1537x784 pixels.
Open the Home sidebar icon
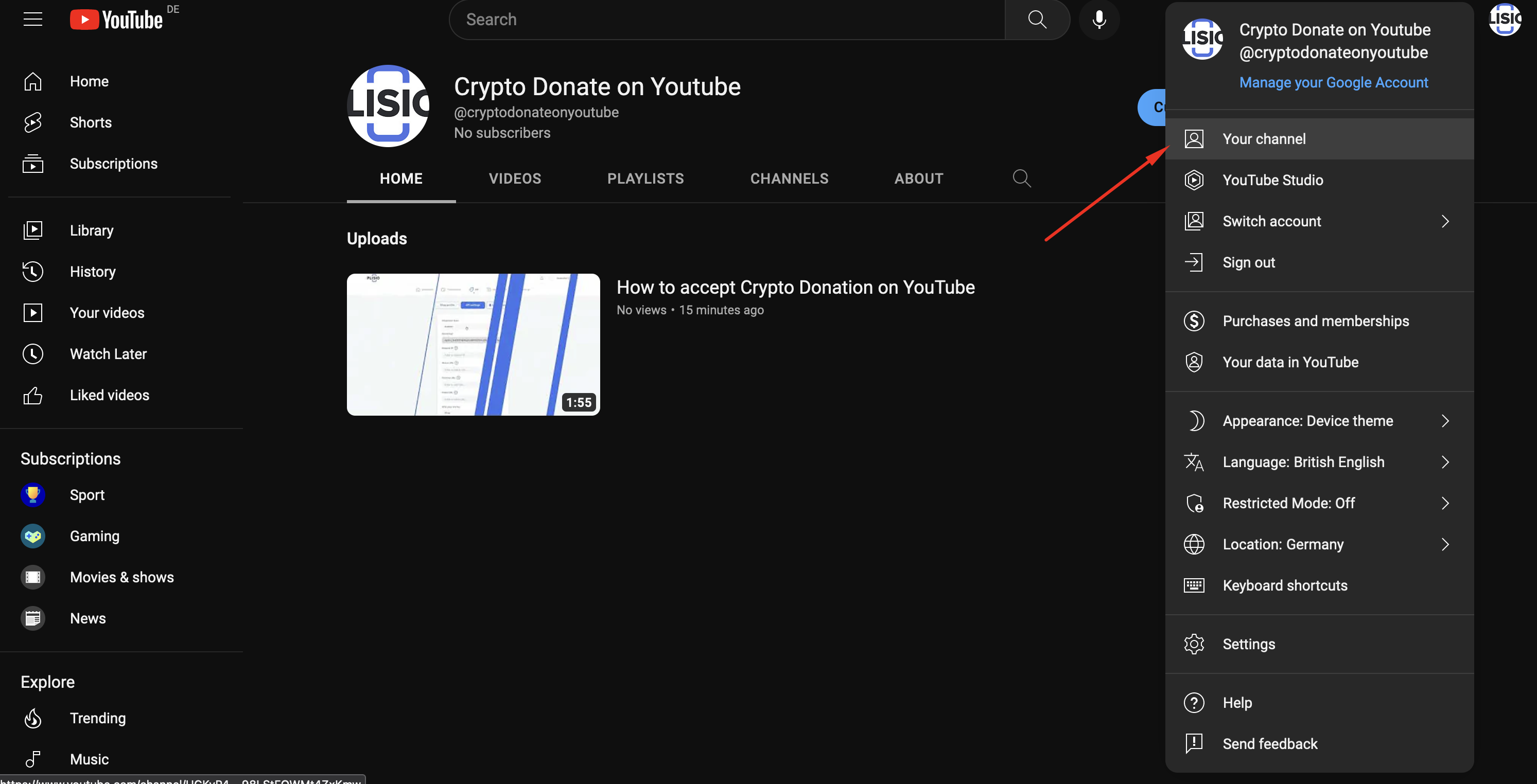[33, 81]
